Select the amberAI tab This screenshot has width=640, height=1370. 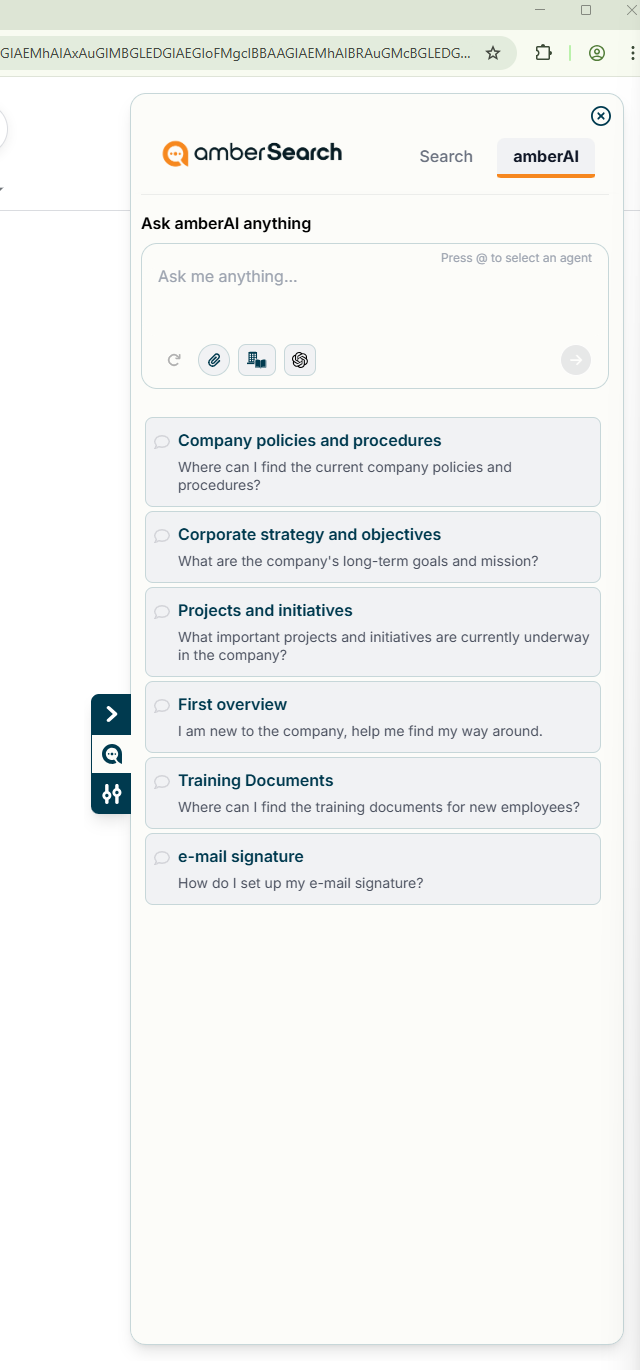[546, 156]
